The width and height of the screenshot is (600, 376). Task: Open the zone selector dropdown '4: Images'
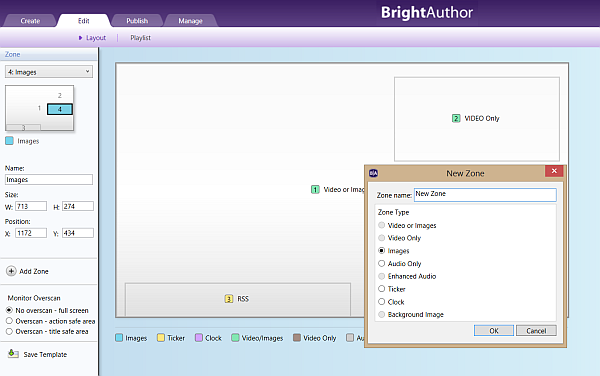click(49, 72)
